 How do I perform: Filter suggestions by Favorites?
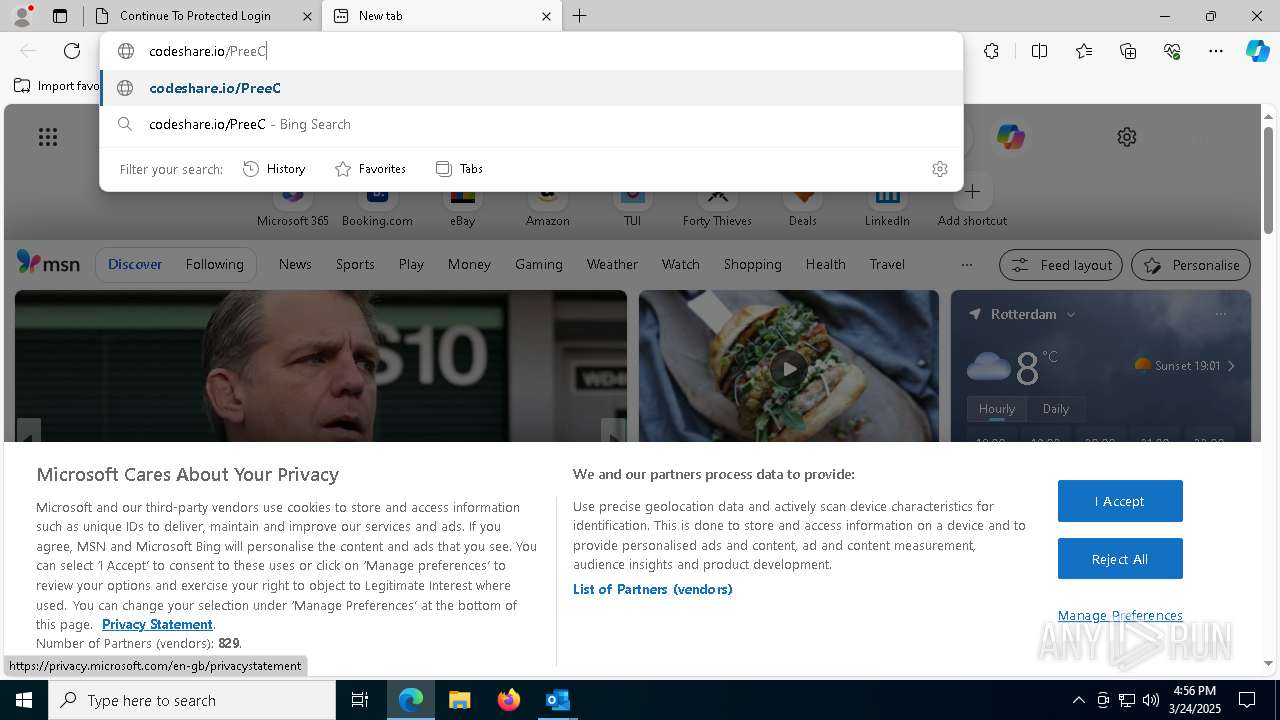(370, 169)
